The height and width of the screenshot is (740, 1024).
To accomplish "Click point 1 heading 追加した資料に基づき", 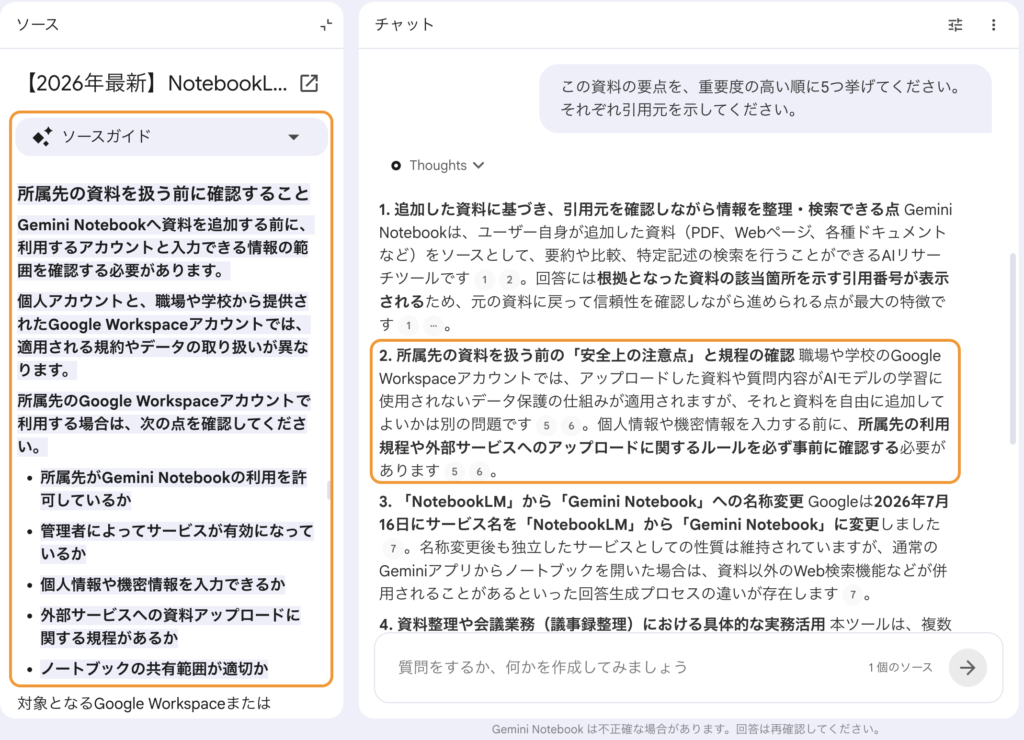I will pyautogui.click(x=639, y=210).
